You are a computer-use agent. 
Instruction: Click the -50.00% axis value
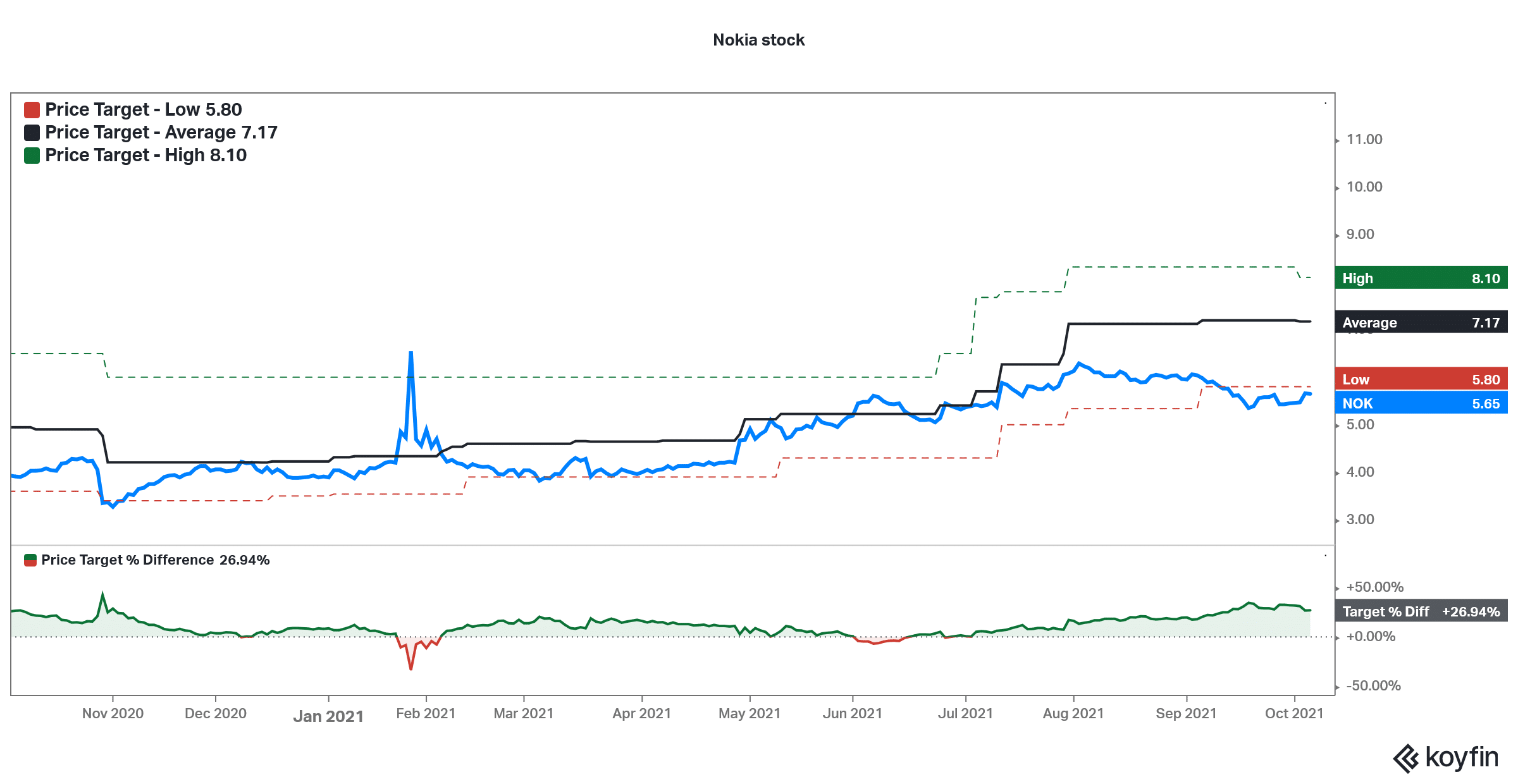(1373, 686)
